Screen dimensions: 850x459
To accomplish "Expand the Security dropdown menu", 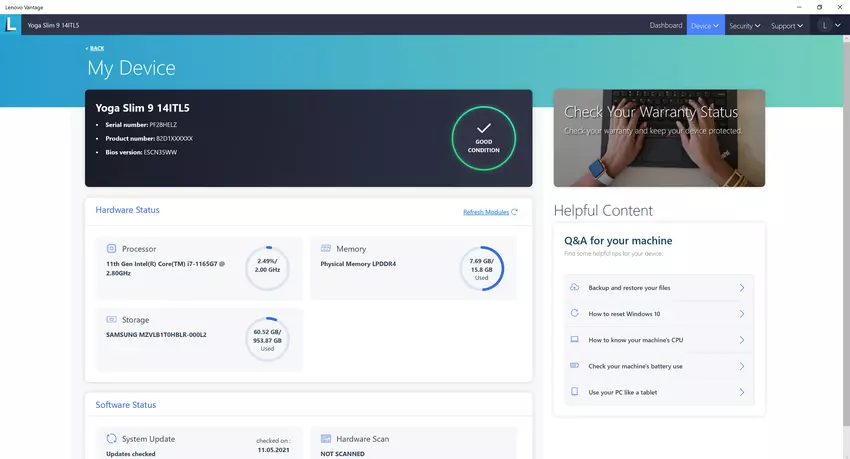I will pos(744,25).
